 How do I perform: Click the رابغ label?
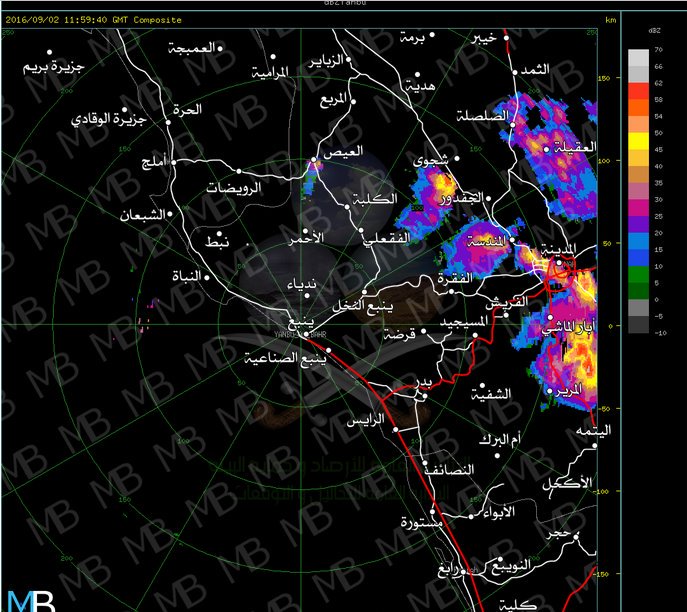448,570
